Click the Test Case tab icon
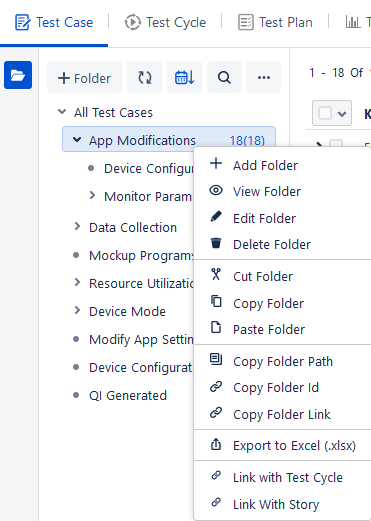 point(22,23)
